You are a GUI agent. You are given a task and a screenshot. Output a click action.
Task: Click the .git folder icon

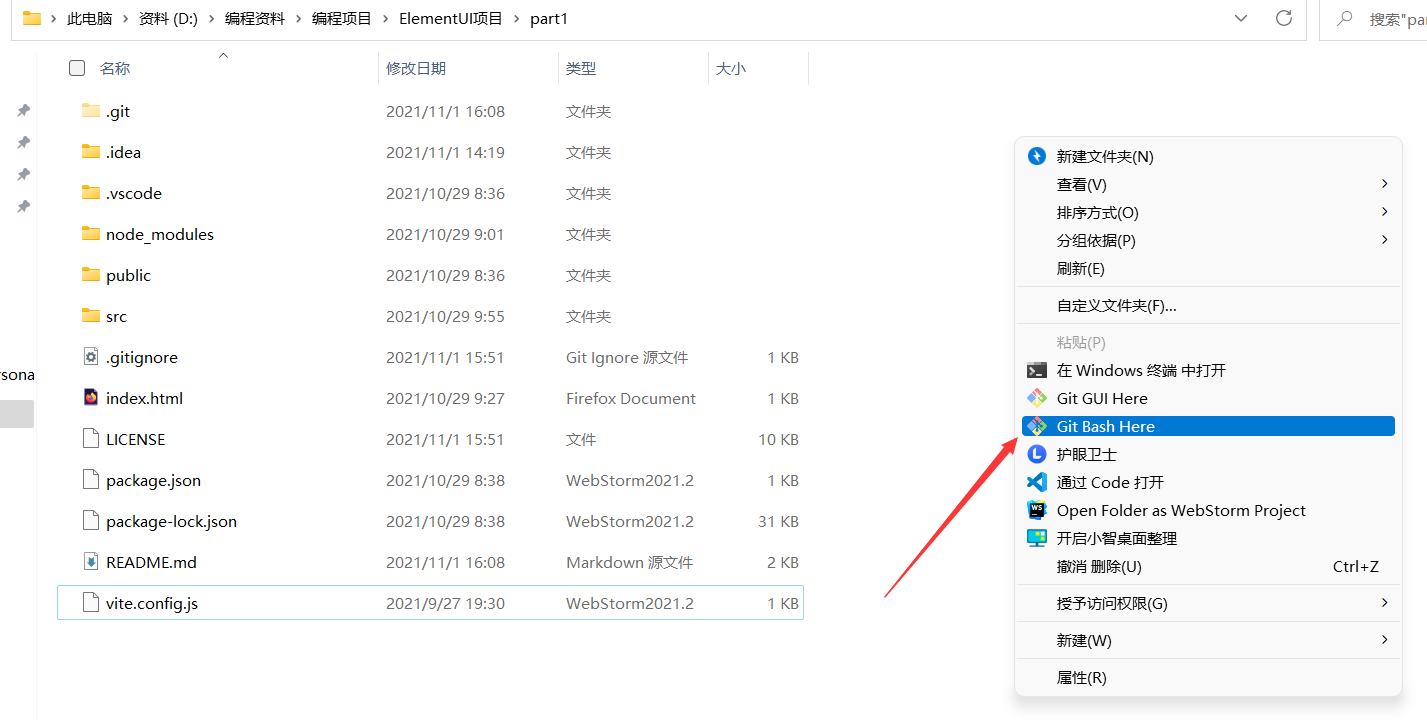(x=91, y=111)
